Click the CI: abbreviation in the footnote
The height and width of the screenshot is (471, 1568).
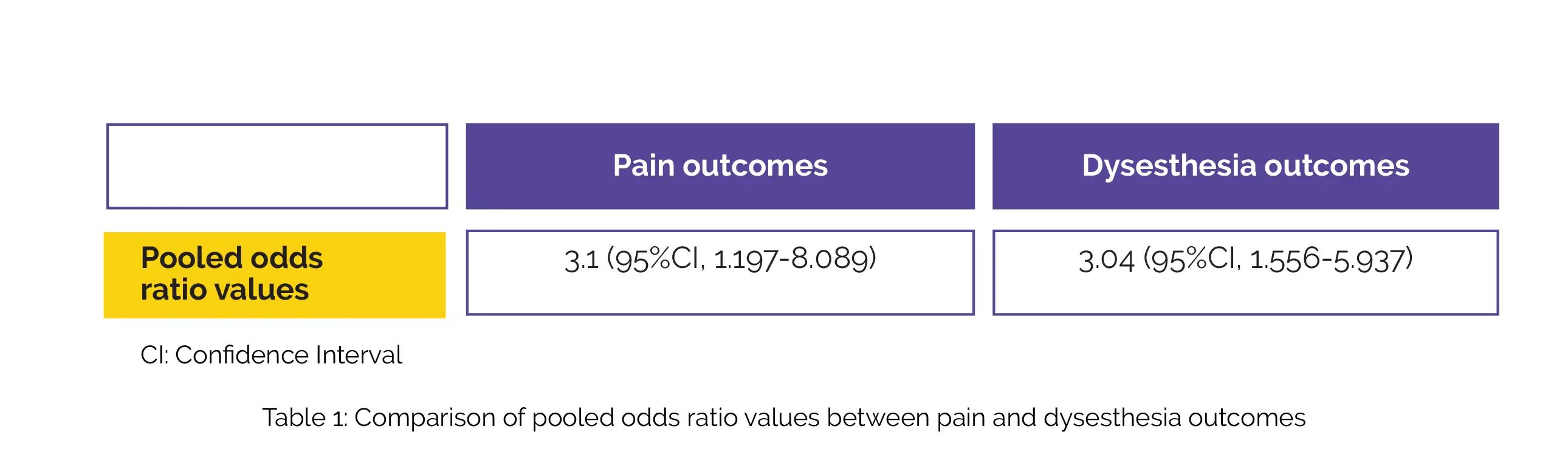(154, 355)
